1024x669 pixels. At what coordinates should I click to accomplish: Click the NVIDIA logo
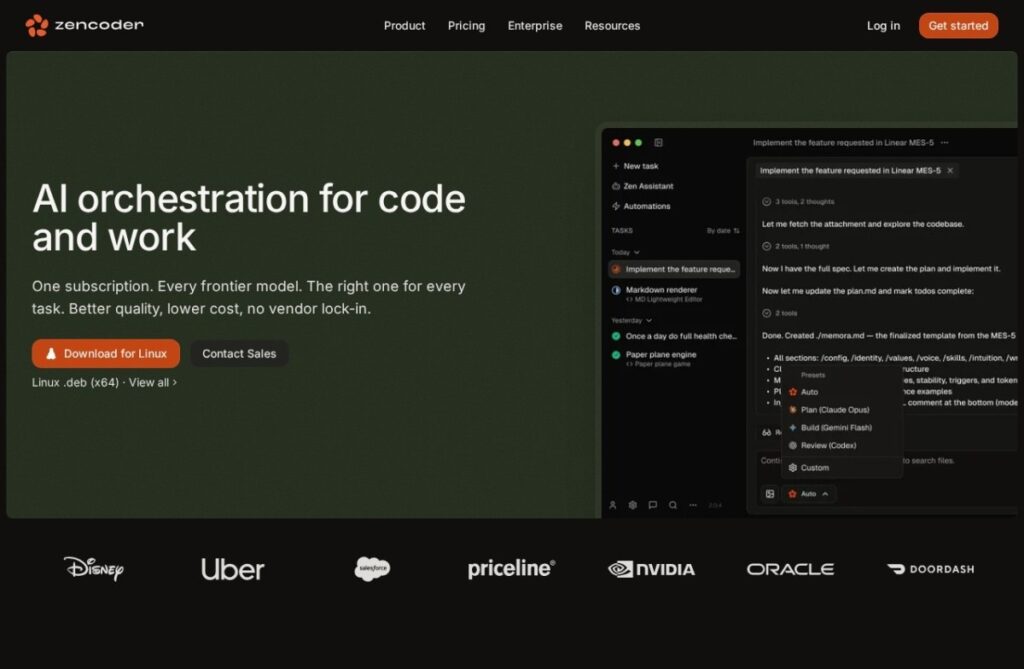(x=651, y=569)
